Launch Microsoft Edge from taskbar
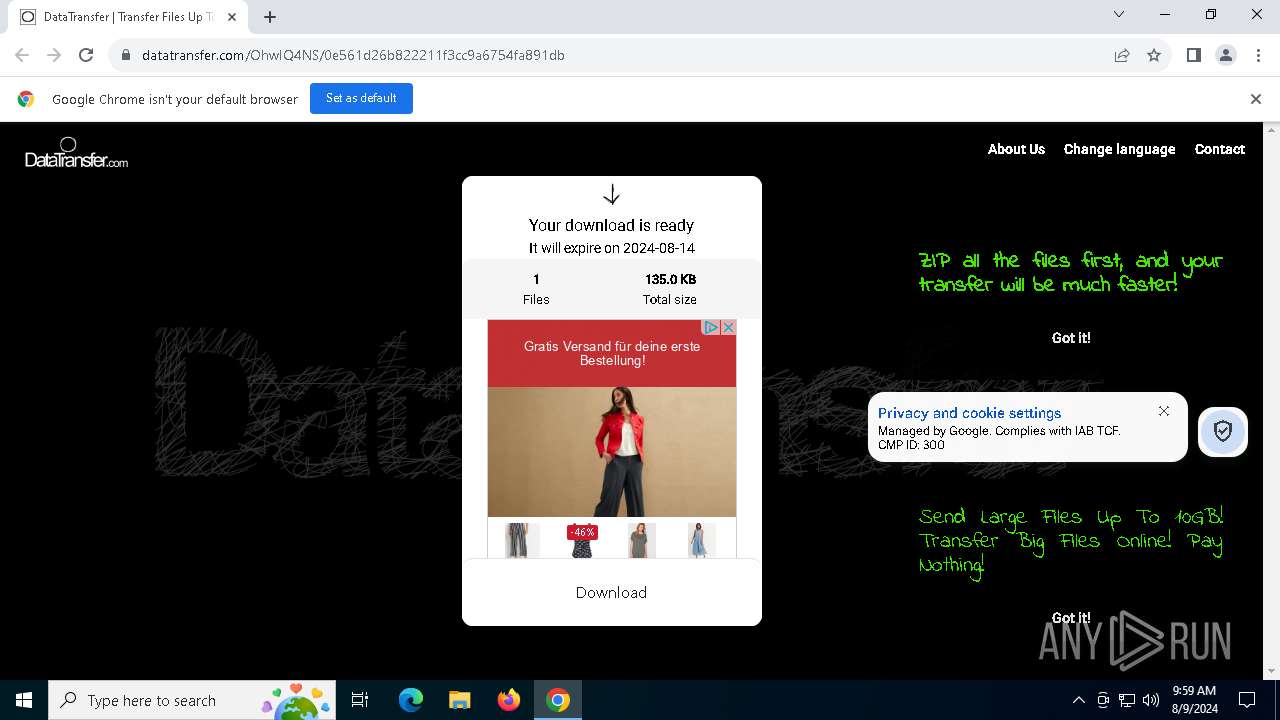The width and height of the screenshot is (1280, 720). click(x=411, y=700)
